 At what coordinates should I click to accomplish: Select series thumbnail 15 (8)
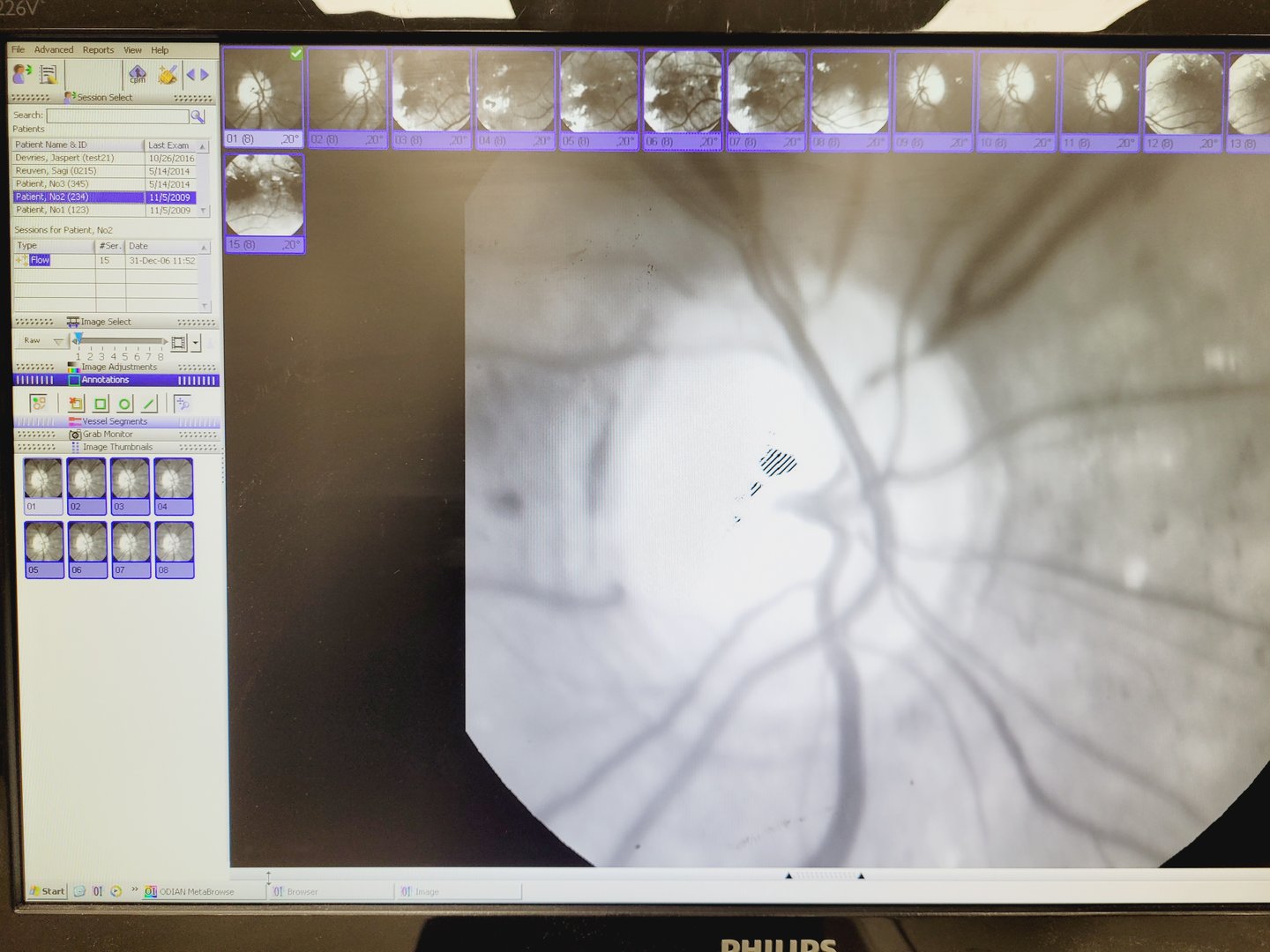pos(265,204)
